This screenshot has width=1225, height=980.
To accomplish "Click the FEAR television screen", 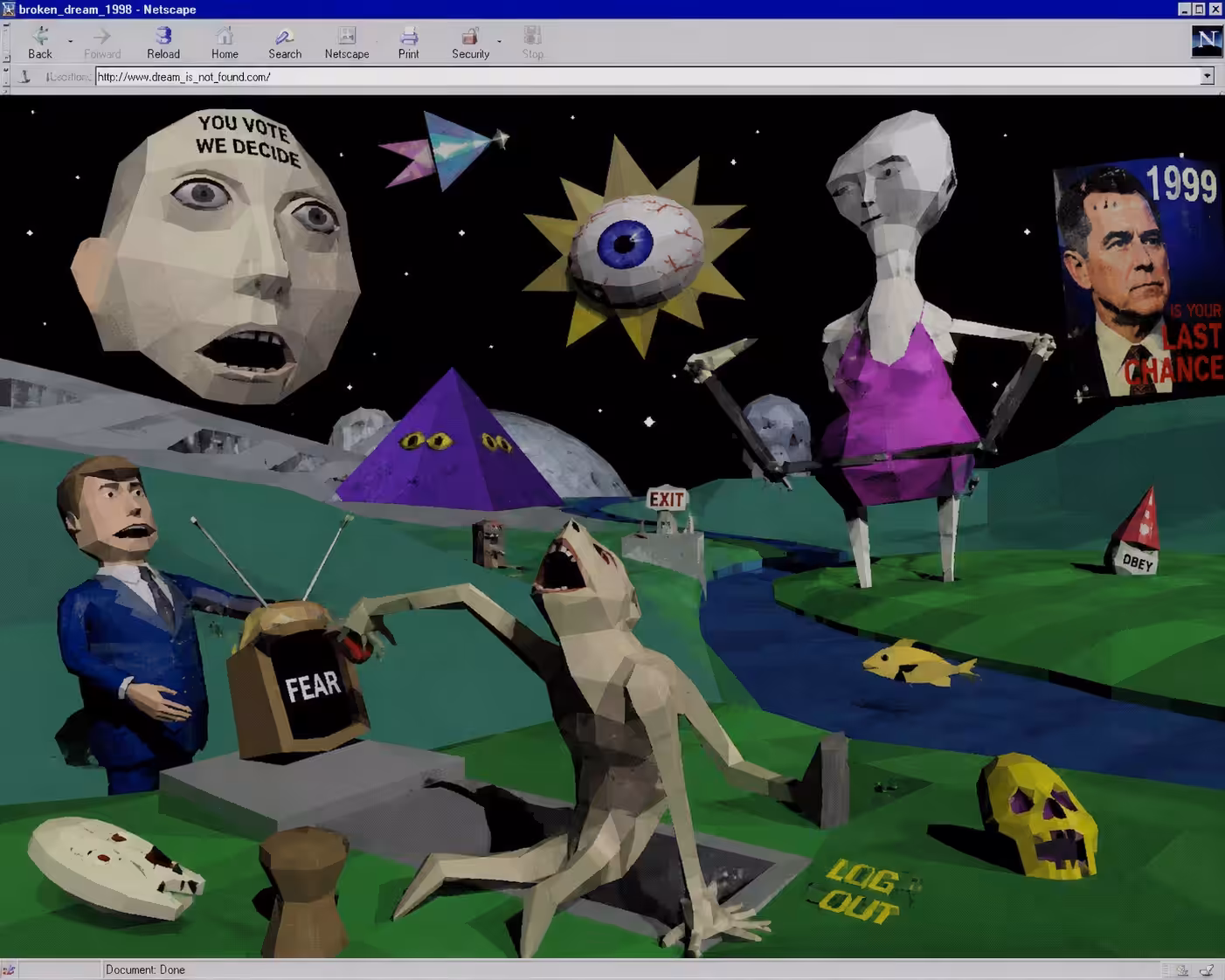I will (x=311, y=687).
